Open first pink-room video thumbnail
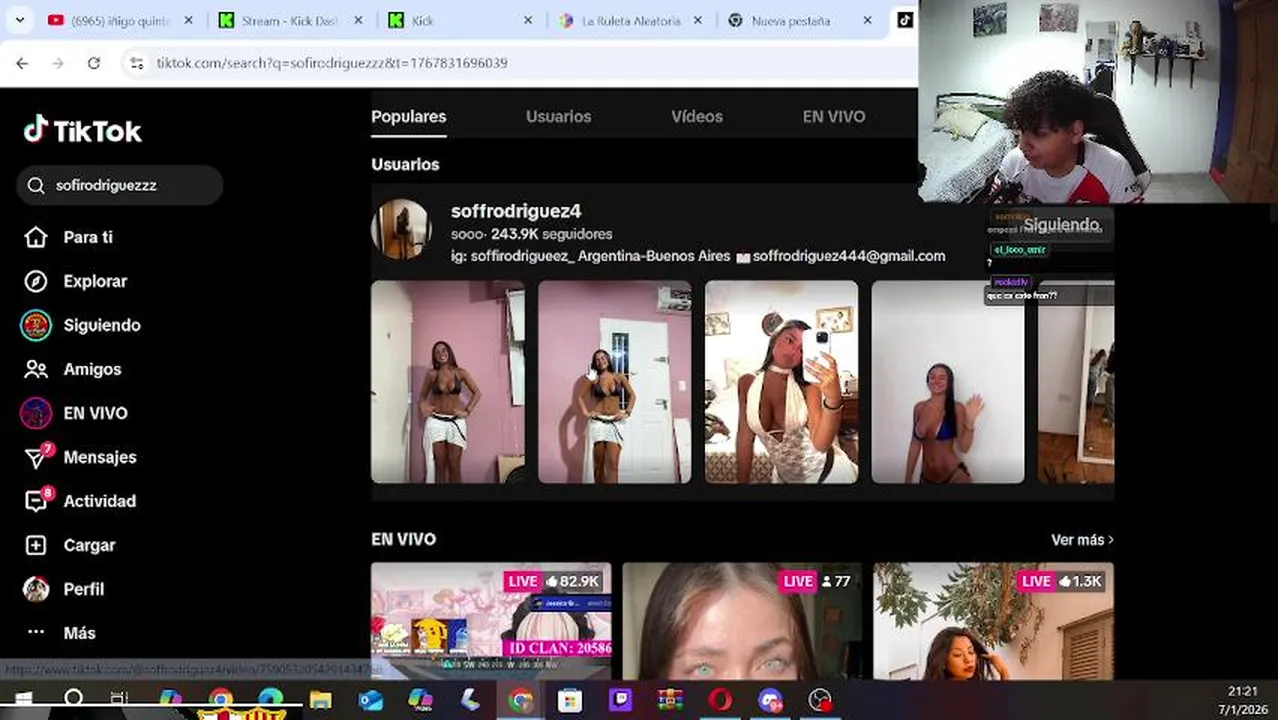The height and width of the screenshot is (720, 1278). point(448,382)
